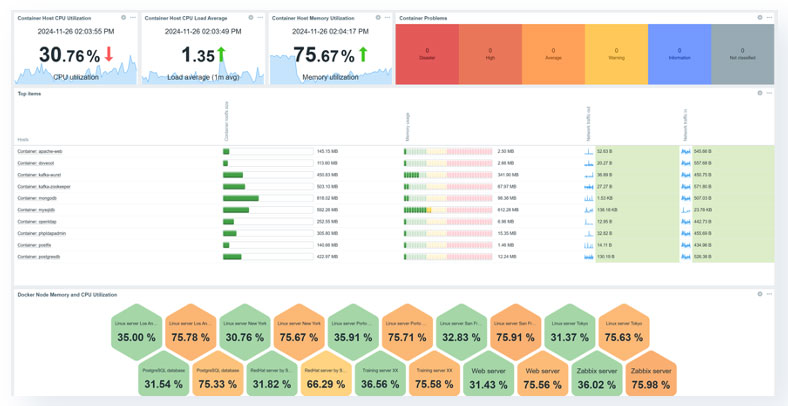Open three-dot menu of CPU Load Average widget
This screenshot has height=406, width=788.
[260, 18]
